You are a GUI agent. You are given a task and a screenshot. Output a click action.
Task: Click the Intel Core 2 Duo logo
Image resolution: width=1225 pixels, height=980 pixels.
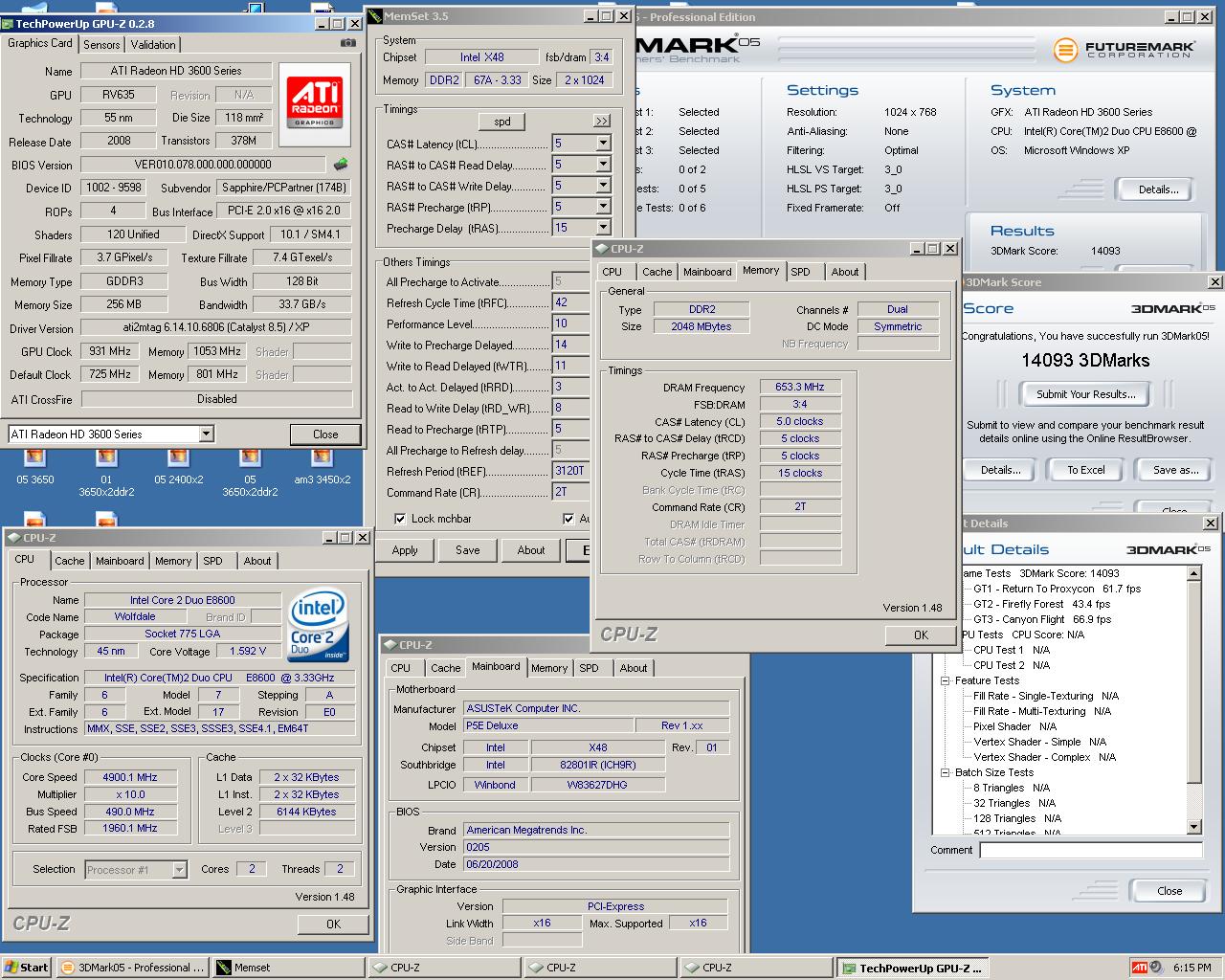coord(318,627)
